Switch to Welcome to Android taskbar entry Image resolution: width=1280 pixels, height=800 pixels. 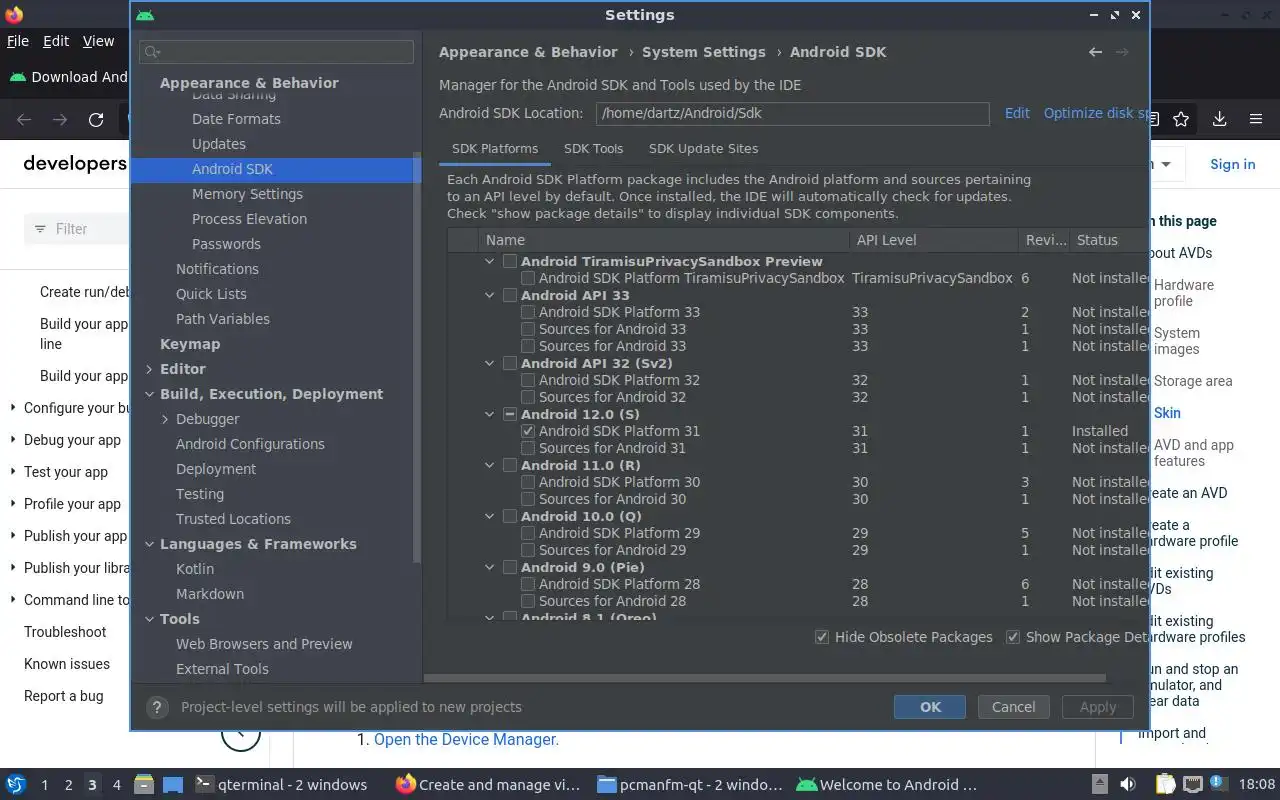[886, 785]
